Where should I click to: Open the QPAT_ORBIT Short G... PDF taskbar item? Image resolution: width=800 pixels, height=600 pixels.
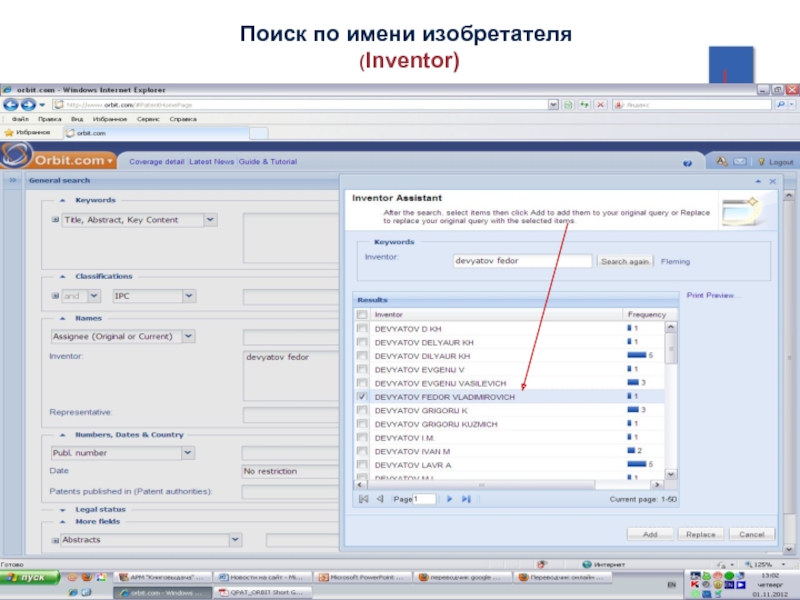264,592
